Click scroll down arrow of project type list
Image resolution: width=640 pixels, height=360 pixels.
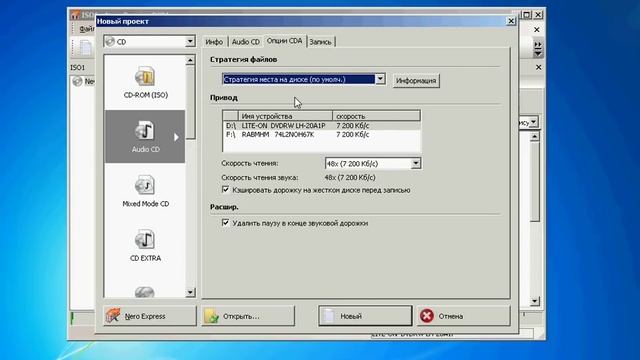tap(190, 292)
